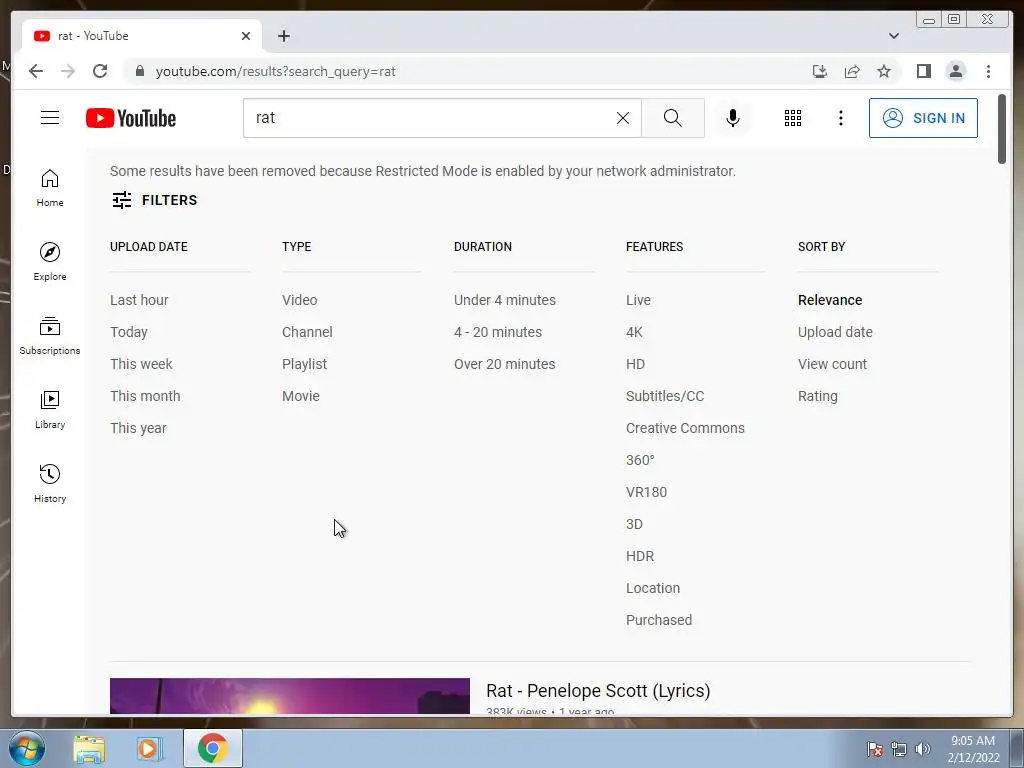Viewport: 1024px width, 768px height.
Task: Filter uploads by This week
Action: tap(141, 364)
